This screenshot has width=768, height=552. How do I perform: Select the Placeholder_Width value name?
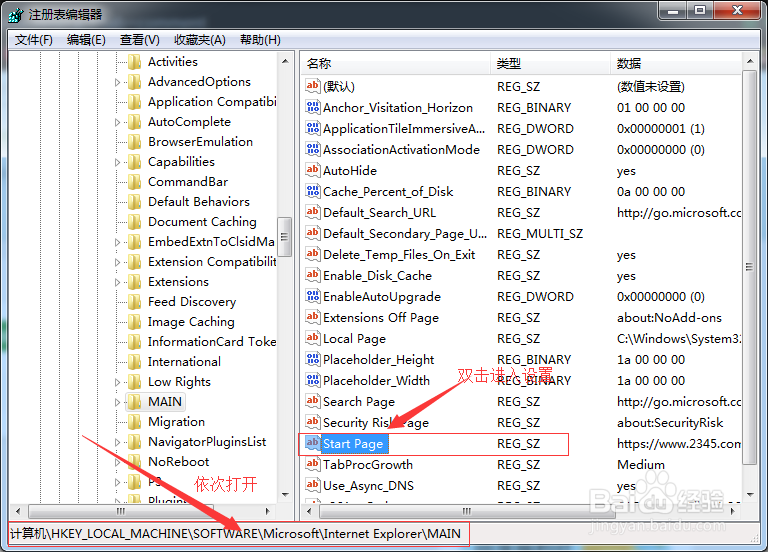(x=376, y=381)
